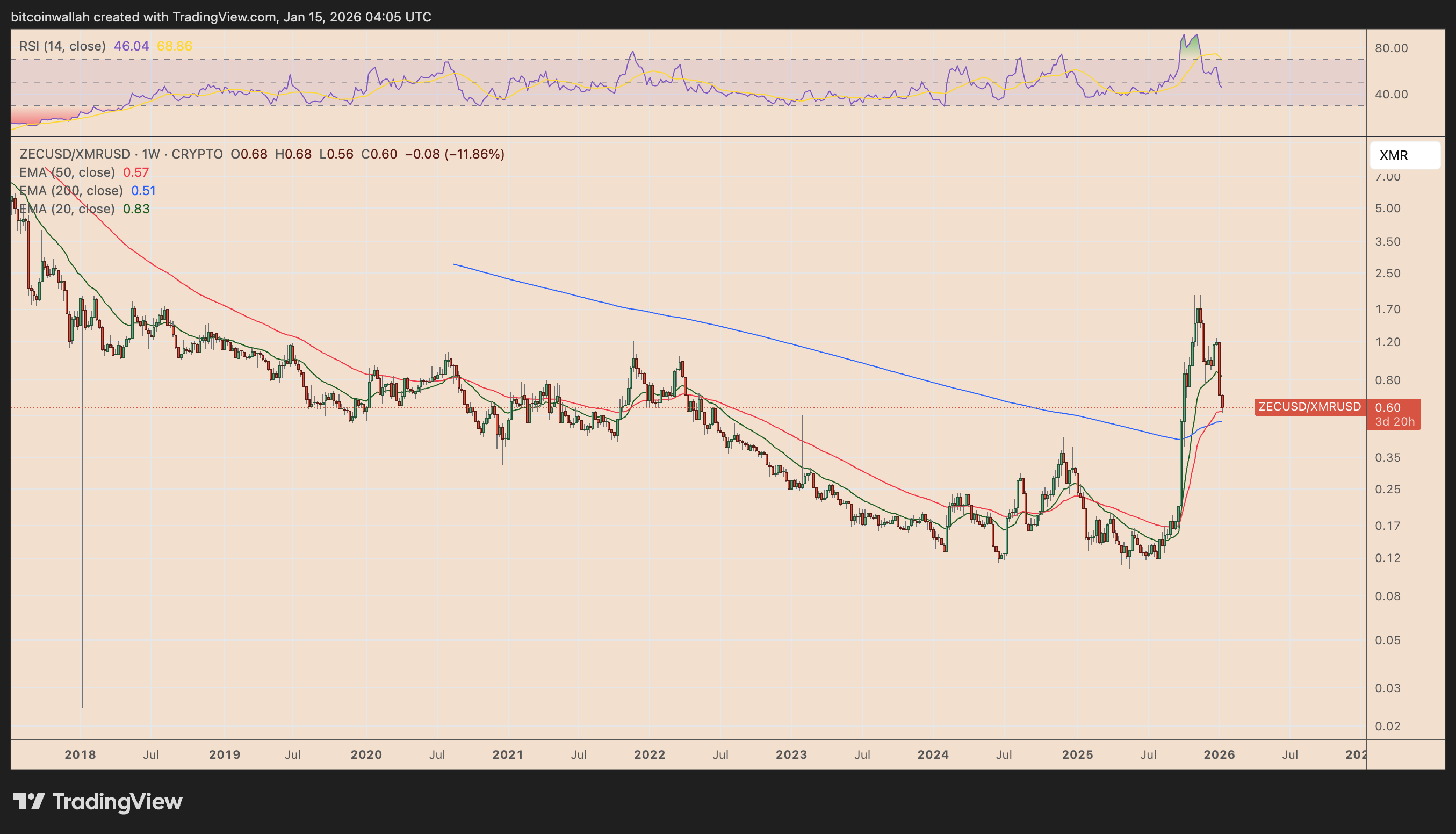1456x834 pixels.
Task: Click the 5.00 level on price scale
Action: point(1387,208)
